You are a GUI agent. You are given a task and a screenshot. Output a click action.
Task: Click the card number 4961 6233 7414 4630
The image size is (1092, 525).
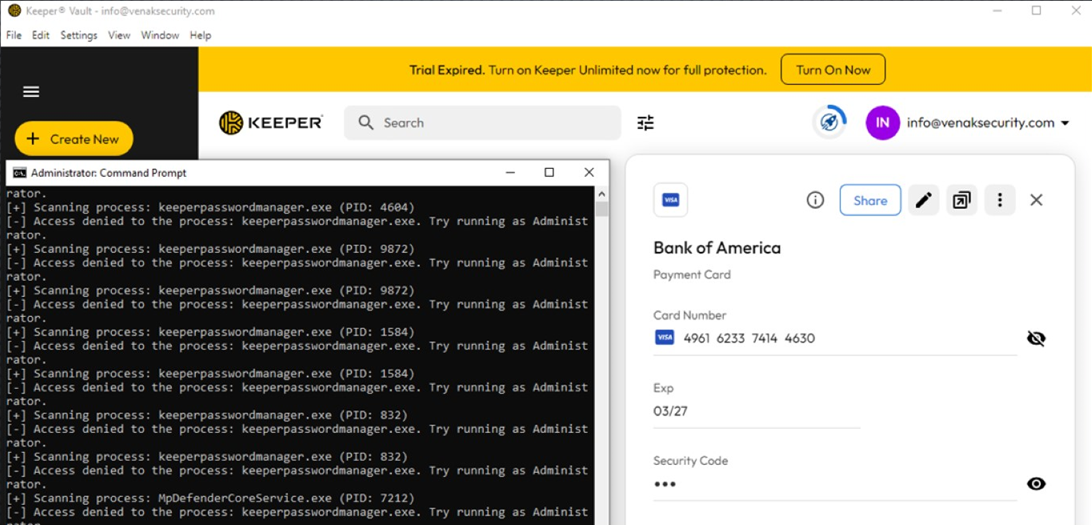pyautogui.click(x=749, y=338)
